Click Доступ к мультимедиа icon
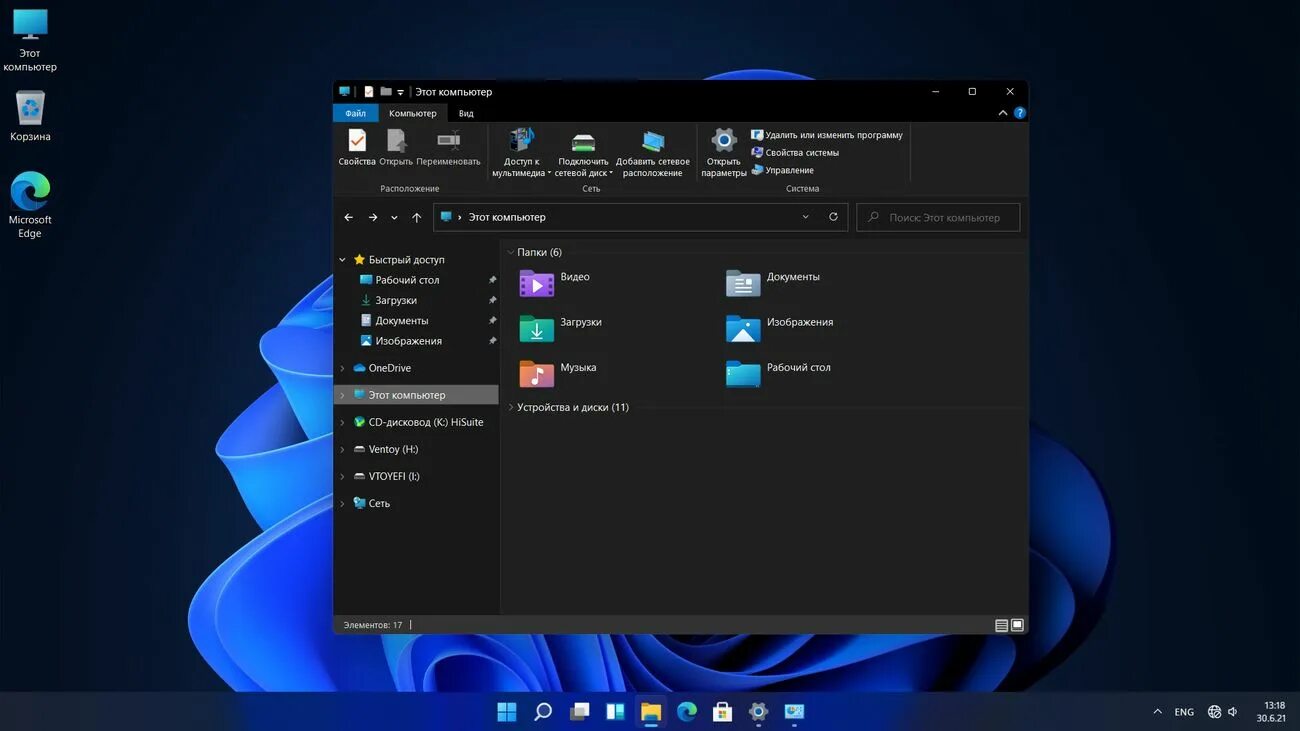The height and width of the screenshot is (731, 1300). 521,141
